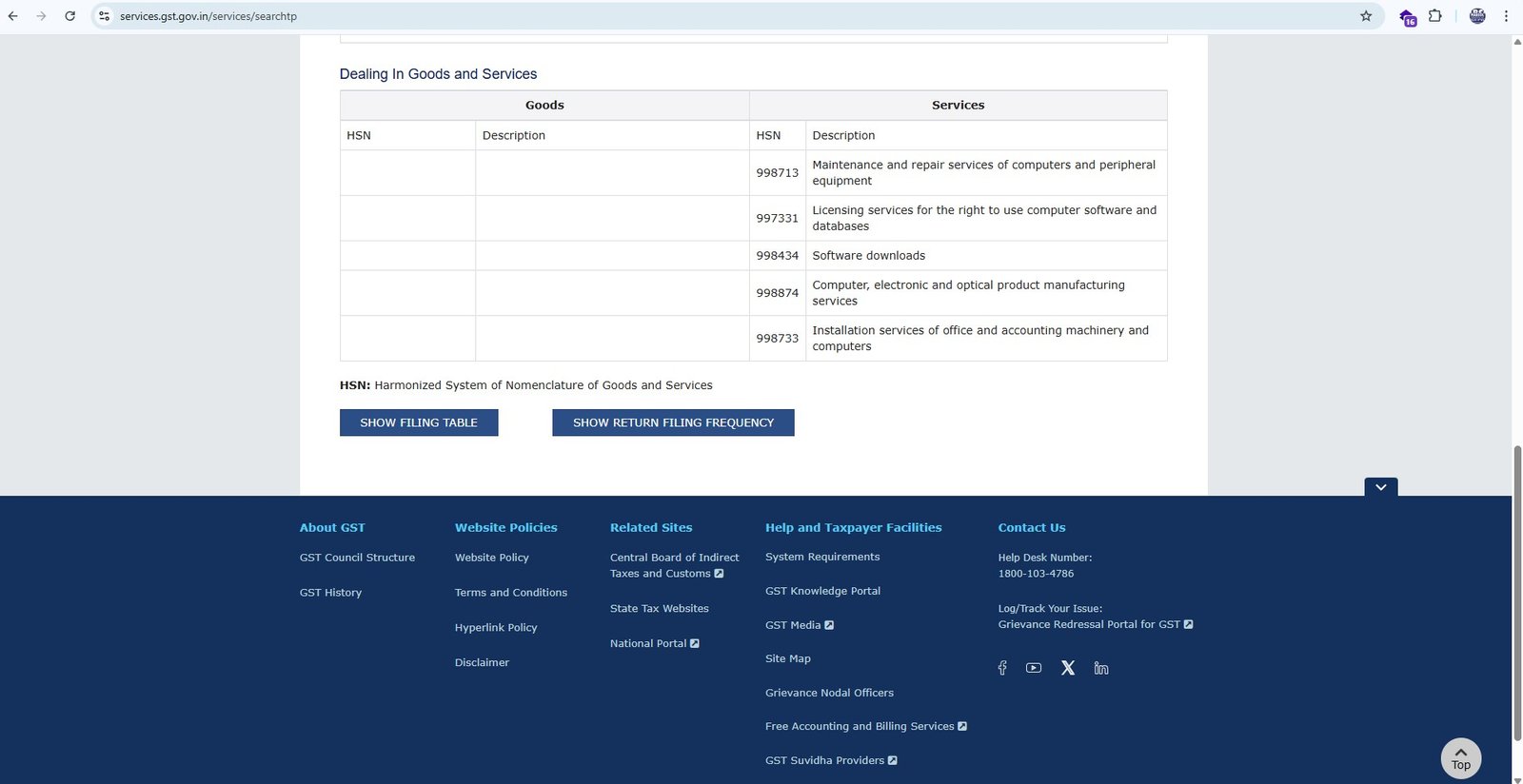The width and height of the screenshot is (1523, 784).
Task: Click help desk number 1800-103-4786
Action: pyautogui.click(x=1036, y=574)
